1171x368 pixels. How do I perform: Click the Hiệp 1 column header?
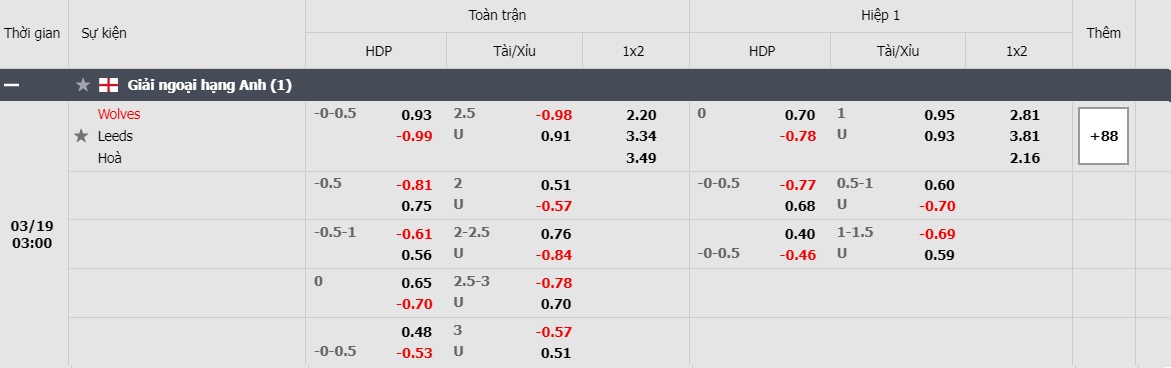(x=880, y=16)
